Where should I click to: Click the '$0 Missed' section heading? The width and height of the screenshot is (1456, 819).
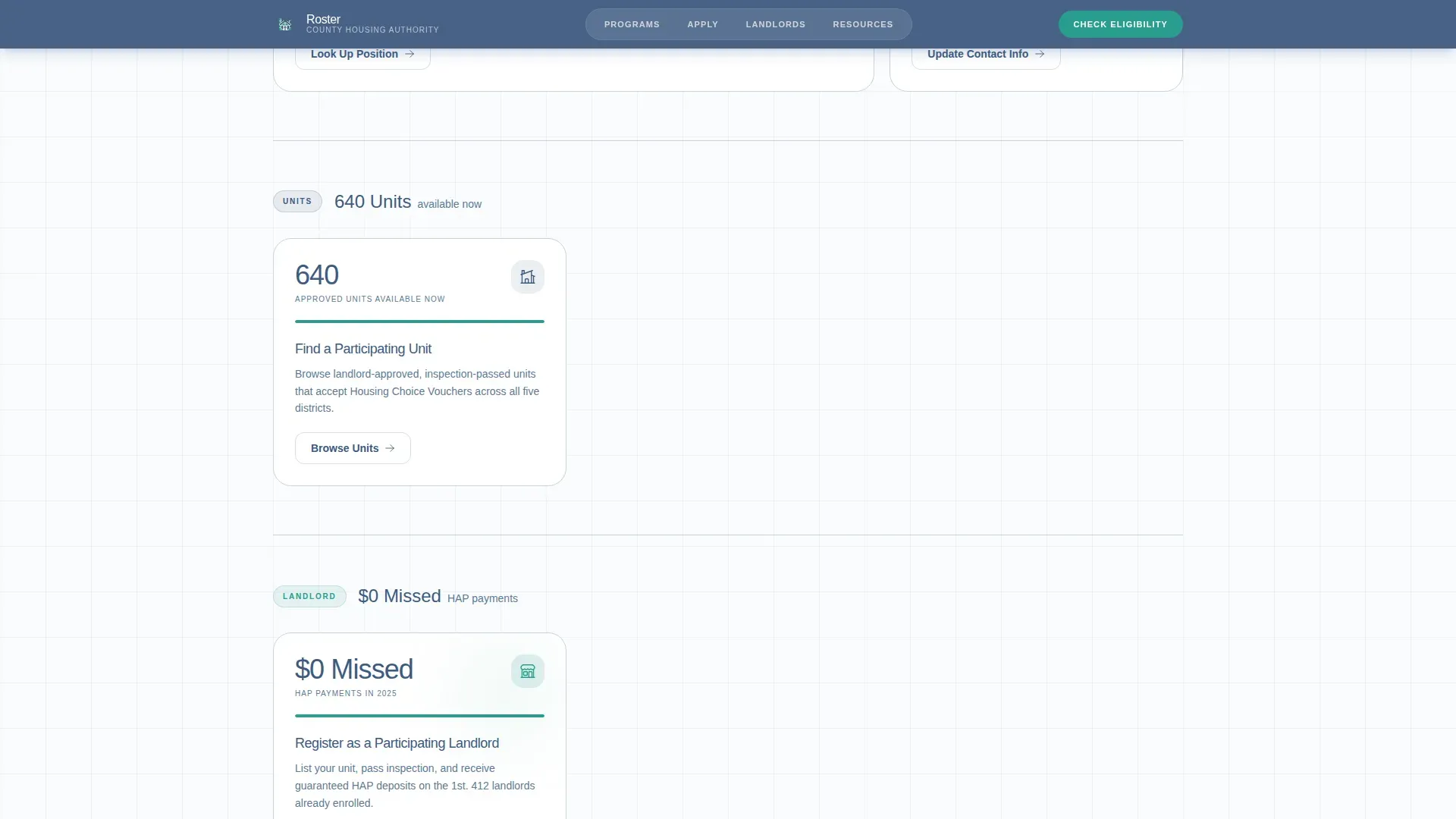coord(400,596)
